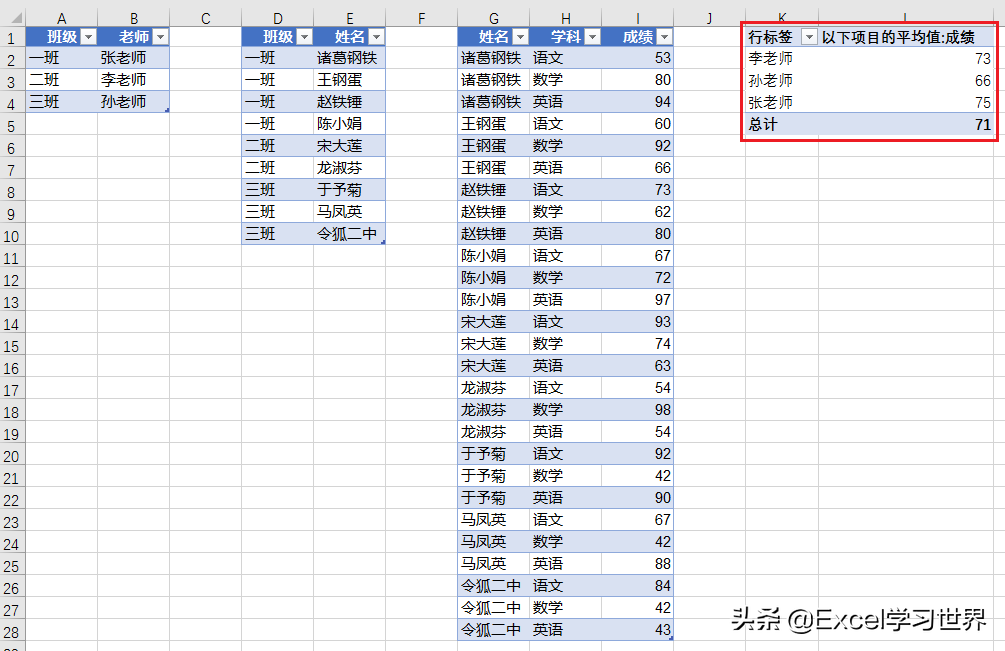Screen dimensions: 1005x651
Task: Select column C header
Action: pyautogui.click(x=206, y=18)
